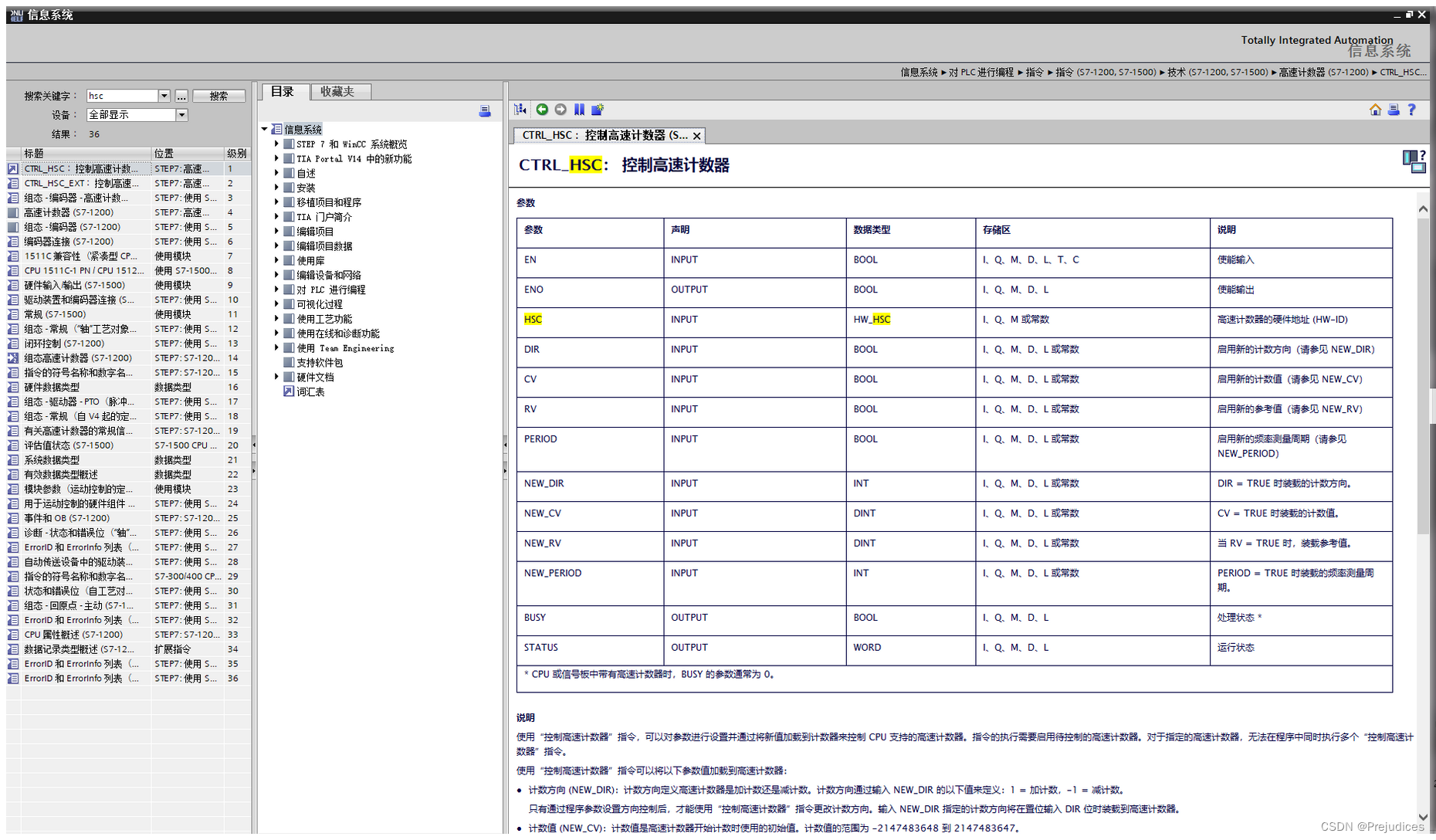This screenshot has width=1436, height=840.
Task: Click the content pane scroll up arrow
Action: (x=1423, y=208)
